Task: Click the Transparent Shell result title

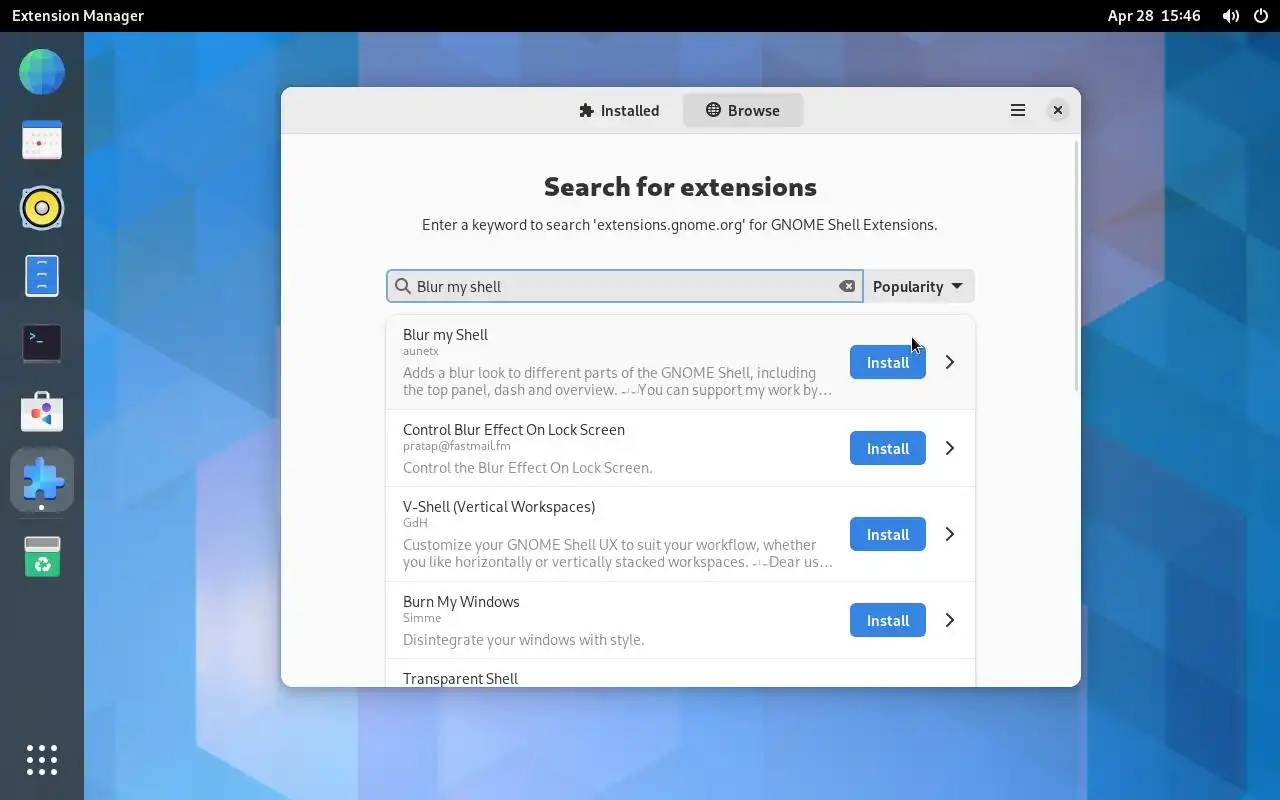Action: [460, 678]
